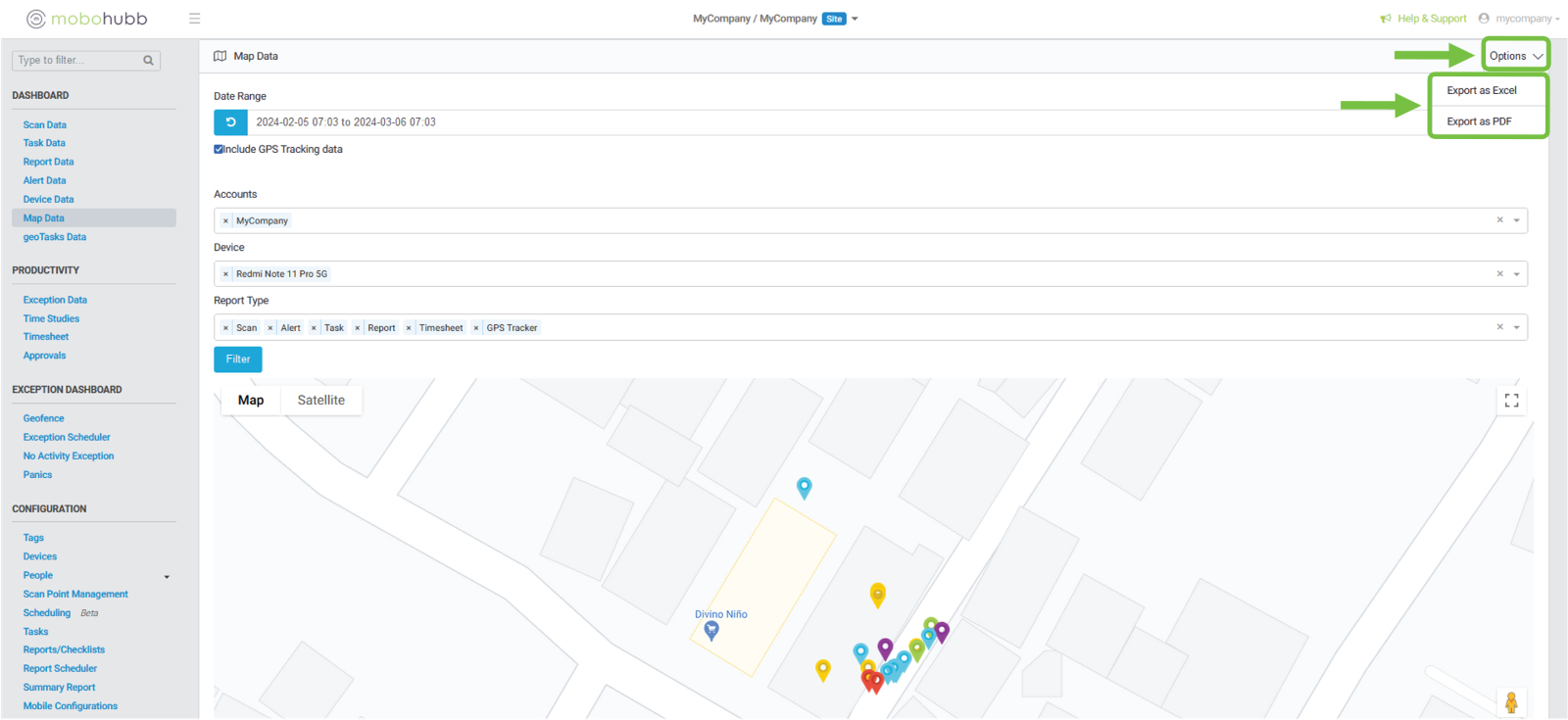
Task: Select Export as Excel option
Action: [x=1481, y=90]
